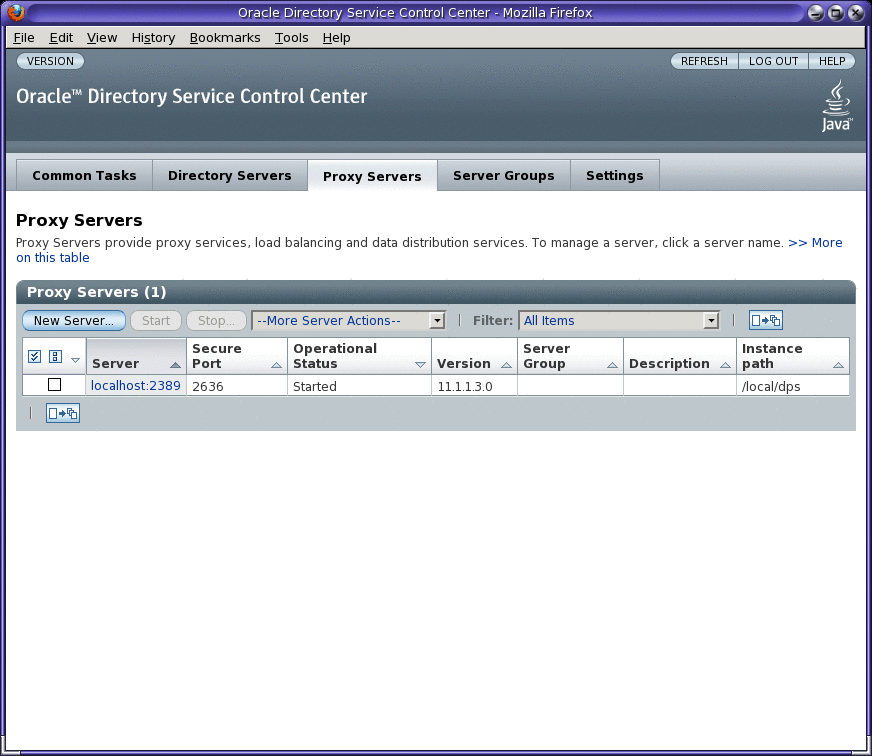Switch to Common Tasks tab
Viewport: 872px width, 756px height.
pos(85,175)
